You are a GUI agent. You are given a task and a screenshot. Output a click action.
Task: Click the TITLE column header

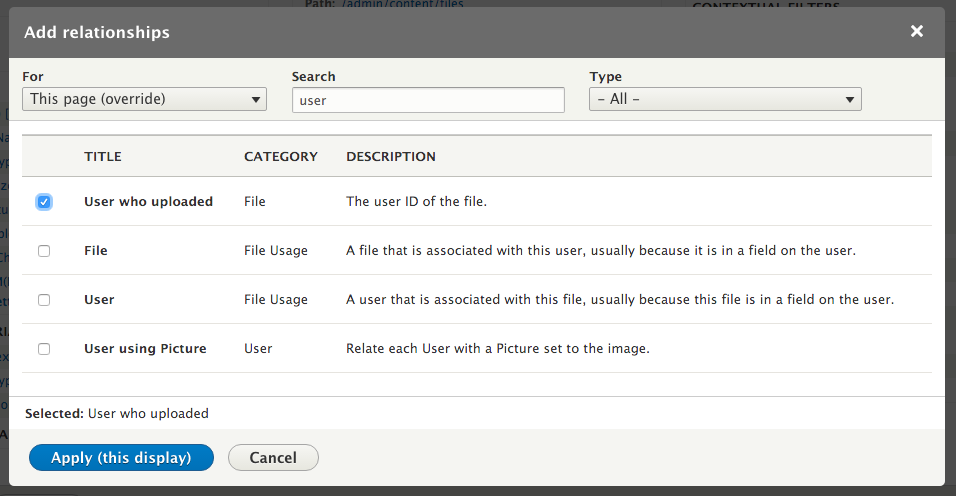(x=102, y=157)
